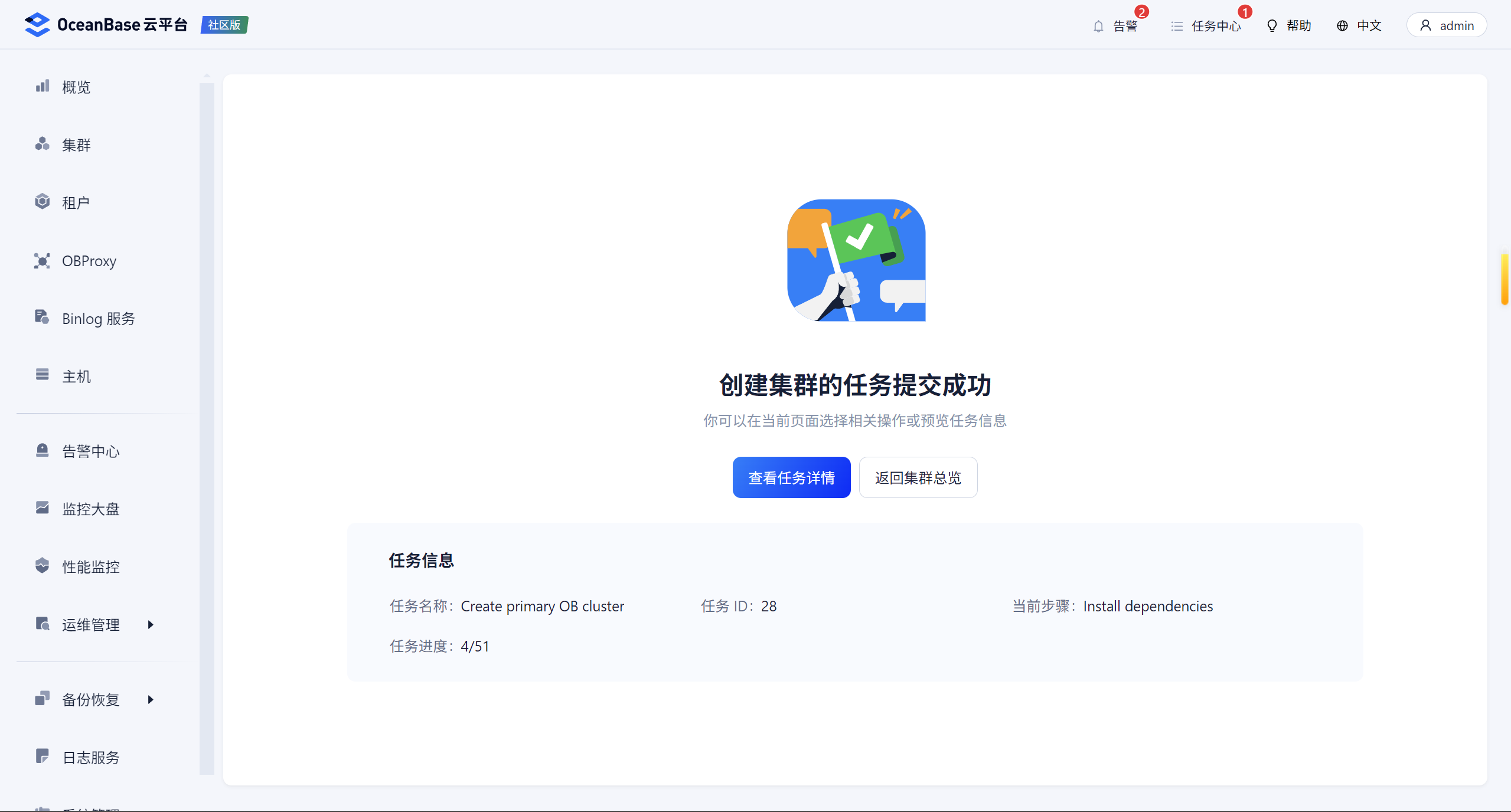The image size is (1511, 812).
Task: Click the 查看任务详情 button
Action: [x=791, y=477]
